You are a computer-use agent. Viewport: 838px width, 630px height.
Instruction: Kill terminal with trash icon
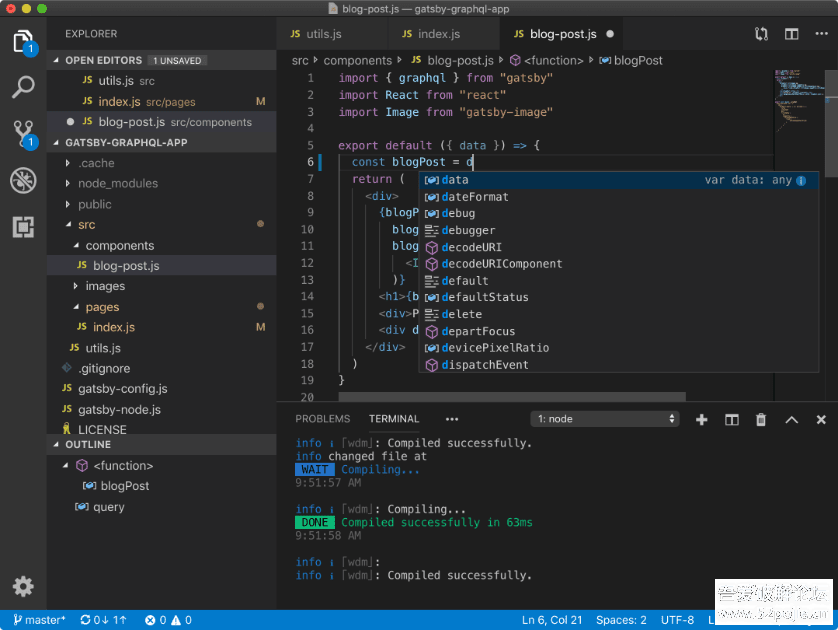click(761, 419)
